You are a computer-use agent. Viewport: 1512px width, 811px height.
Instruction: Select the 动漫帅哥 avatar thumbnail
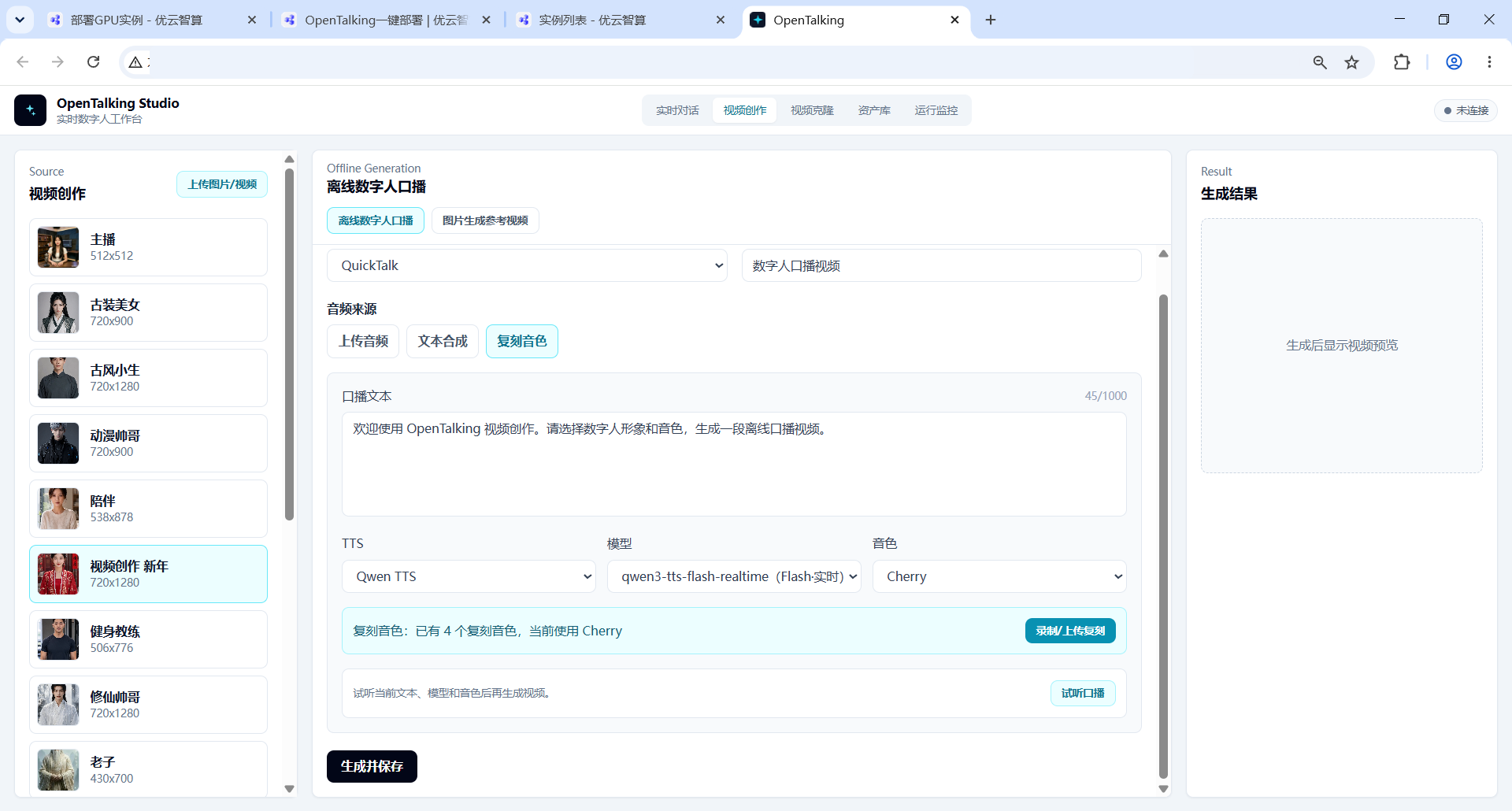click(x=58, y=443)
